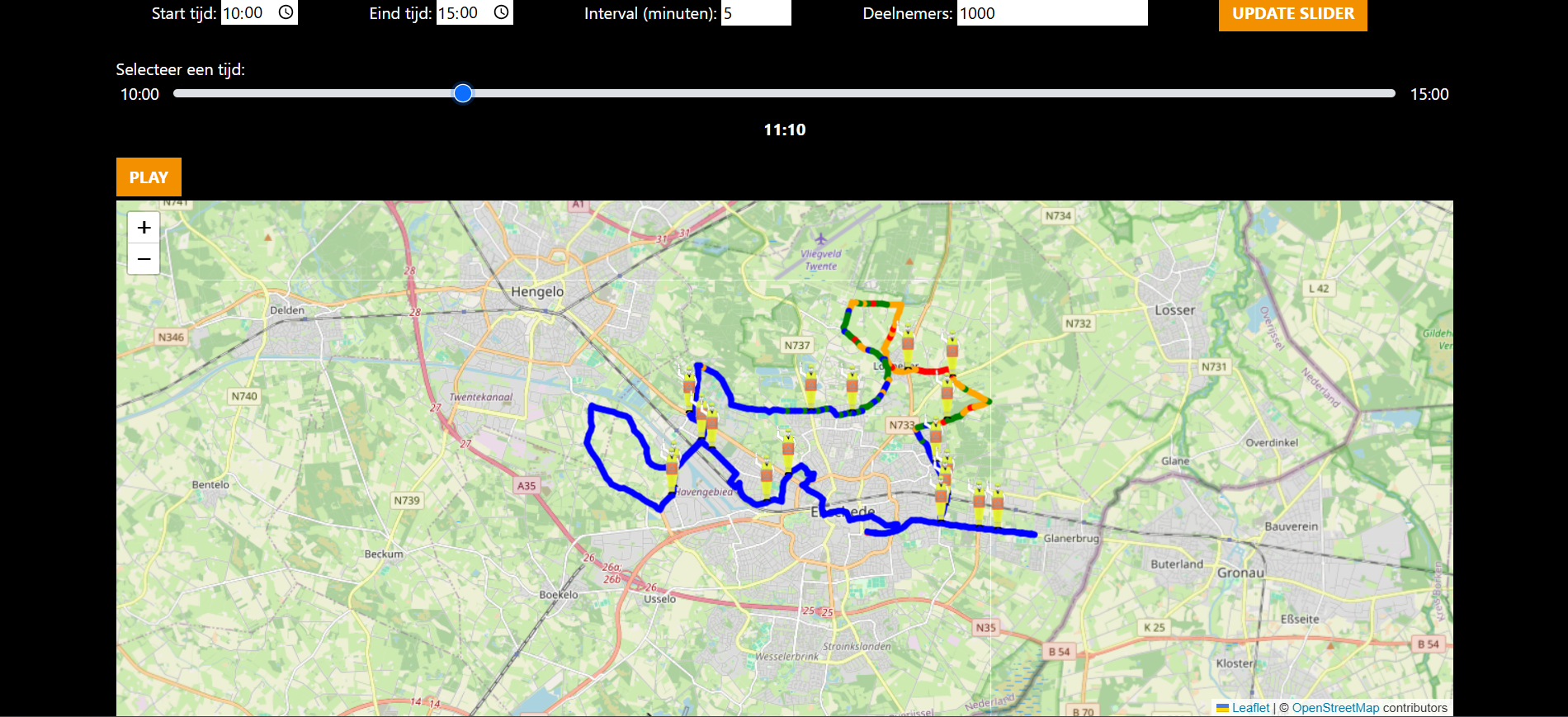The image size is (1568, 717).
Task: Click the Overdinkel label on the map
Action: [x=1272, y=442]
